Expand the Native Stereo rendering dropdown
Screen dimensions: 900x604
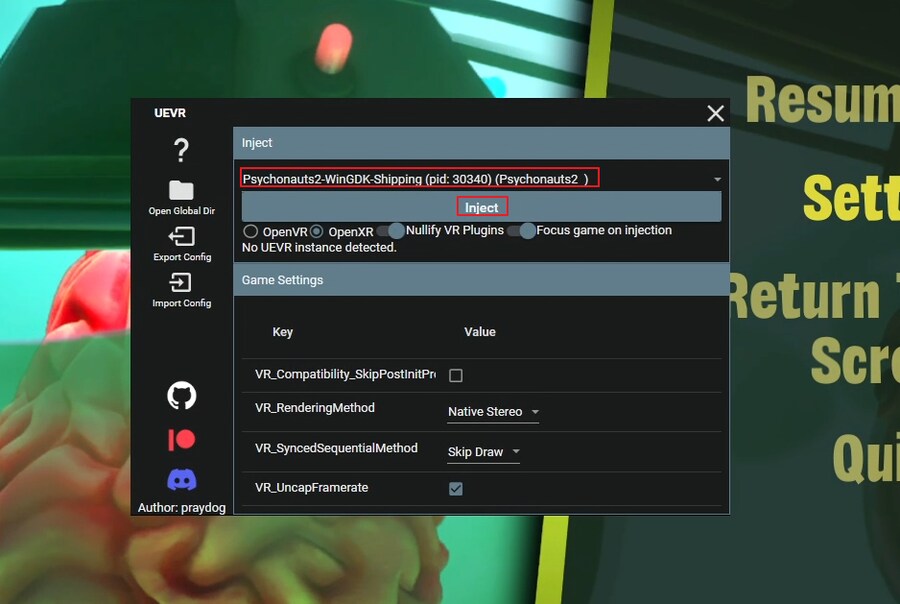pos(535,412)
